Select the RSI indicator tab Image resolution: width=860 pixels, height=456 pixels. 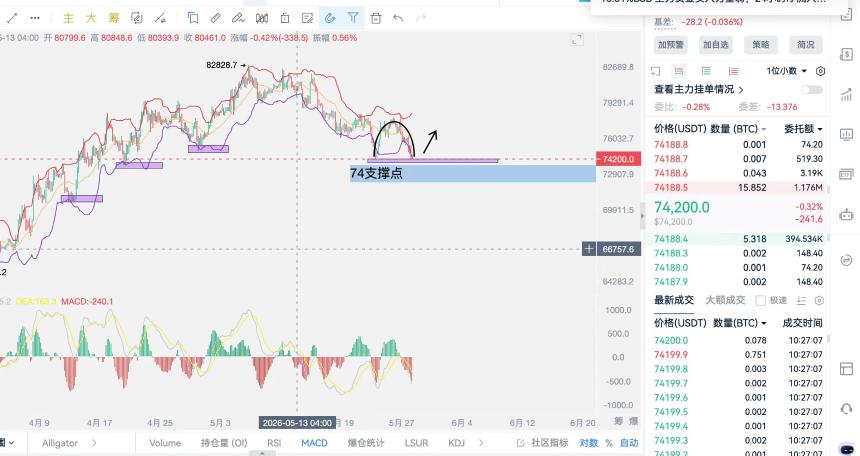coord(274,443)
